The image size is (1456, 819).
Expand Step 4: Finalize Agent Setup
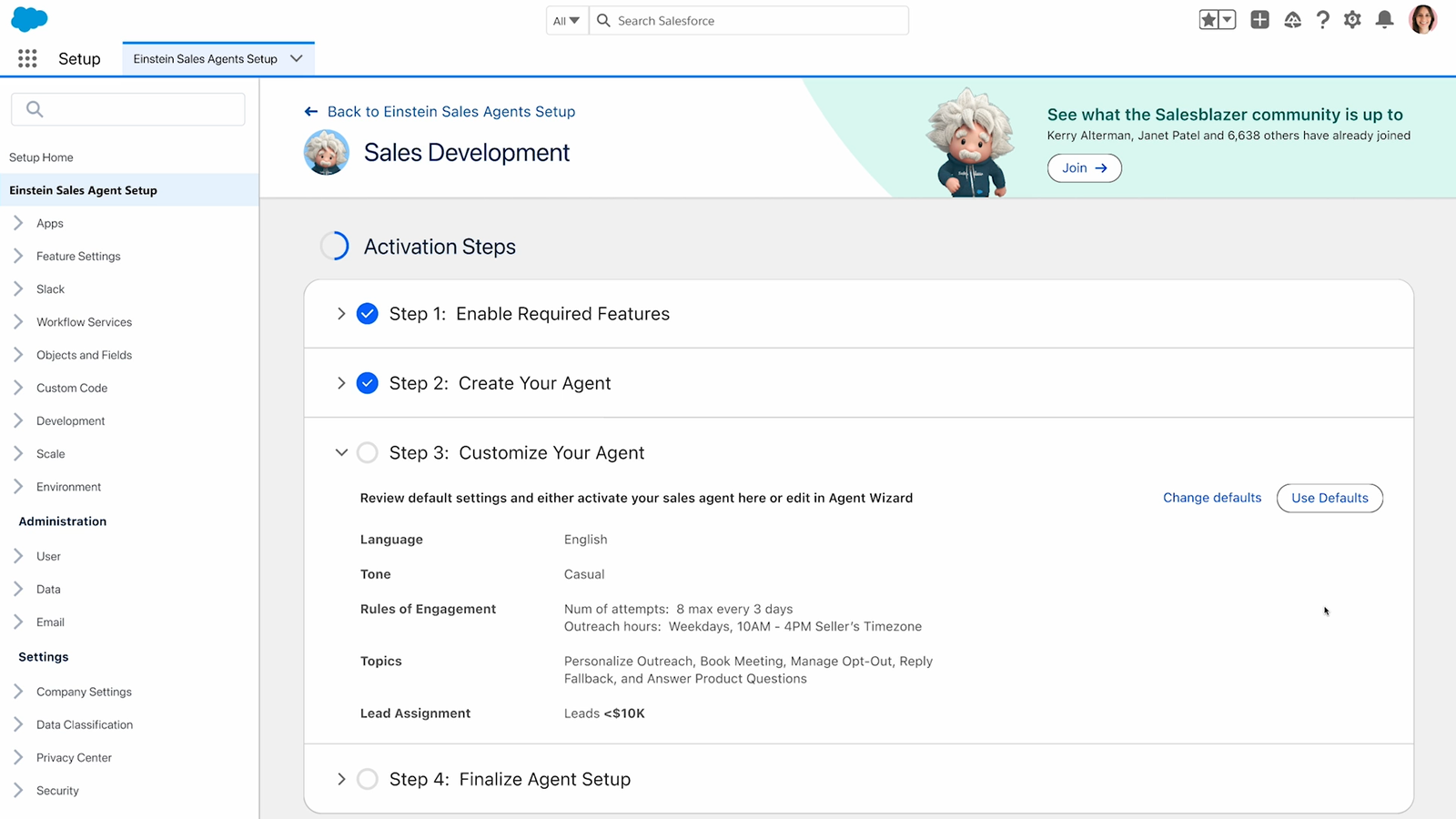(x=341, y=779)
